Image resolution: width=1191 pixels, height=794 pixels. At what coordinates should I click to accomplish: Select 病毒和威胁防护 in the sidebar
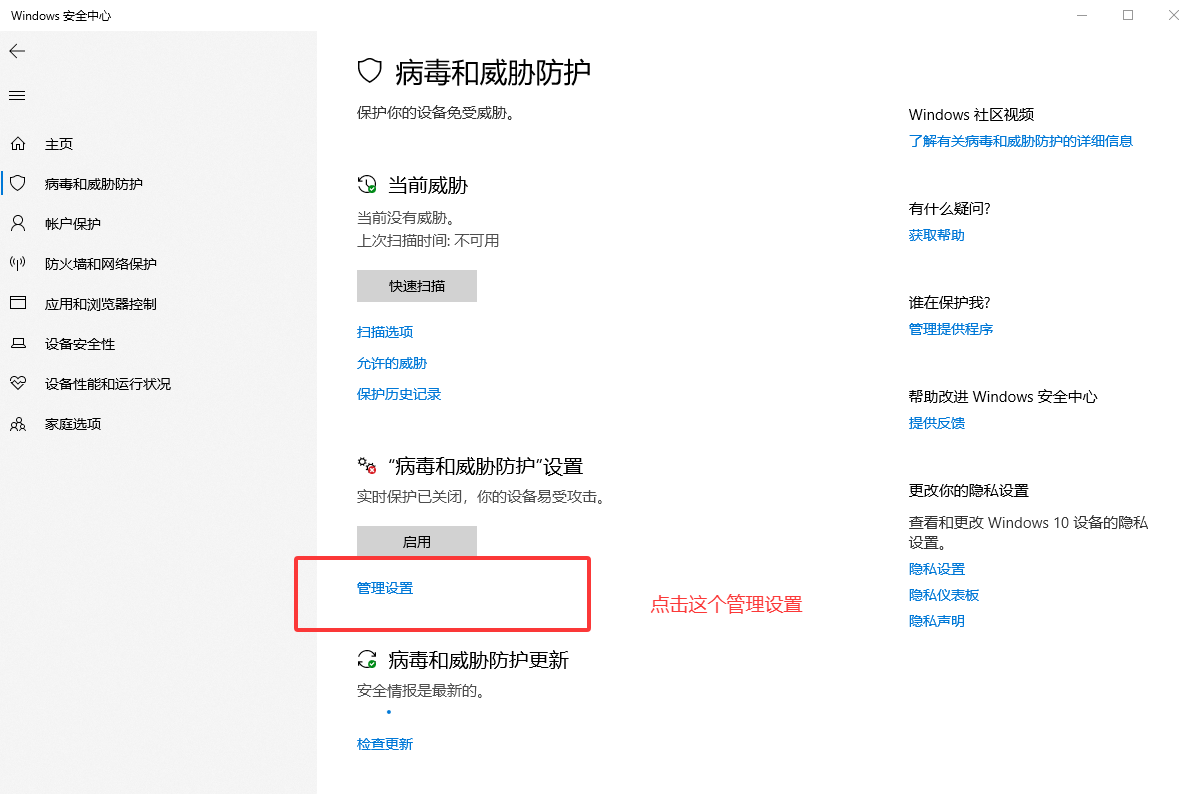coord(93,184)
